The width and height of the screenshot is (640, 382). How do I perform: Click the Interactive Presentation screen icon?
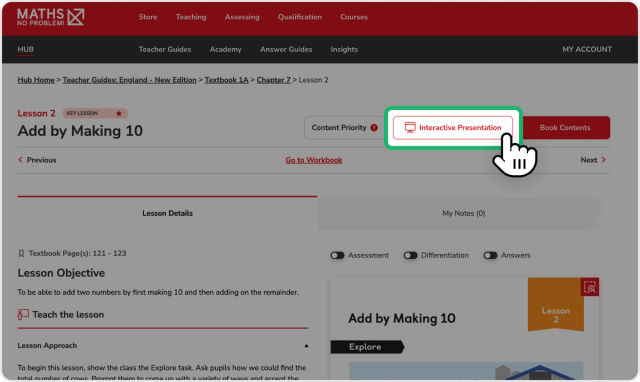(410, 128)
